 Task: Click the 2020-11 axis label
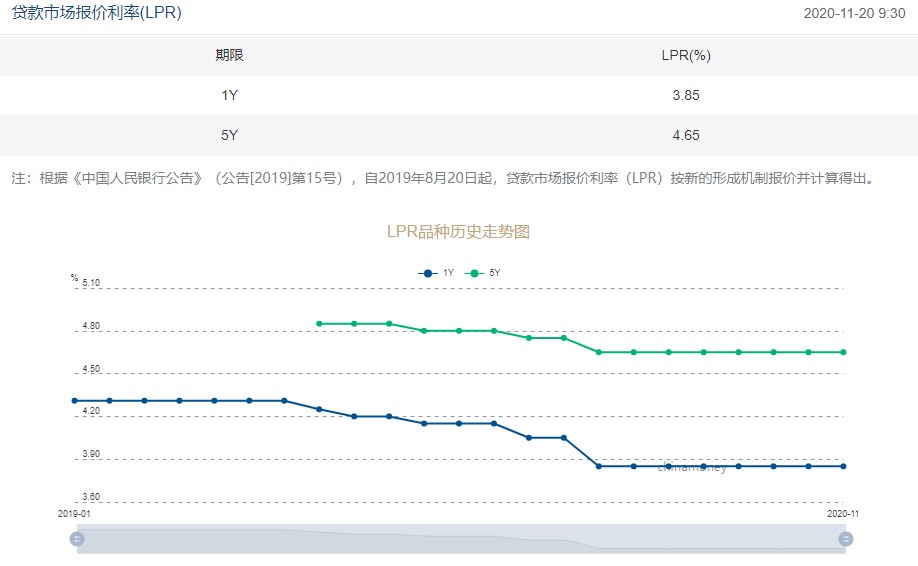pos(843,513)
